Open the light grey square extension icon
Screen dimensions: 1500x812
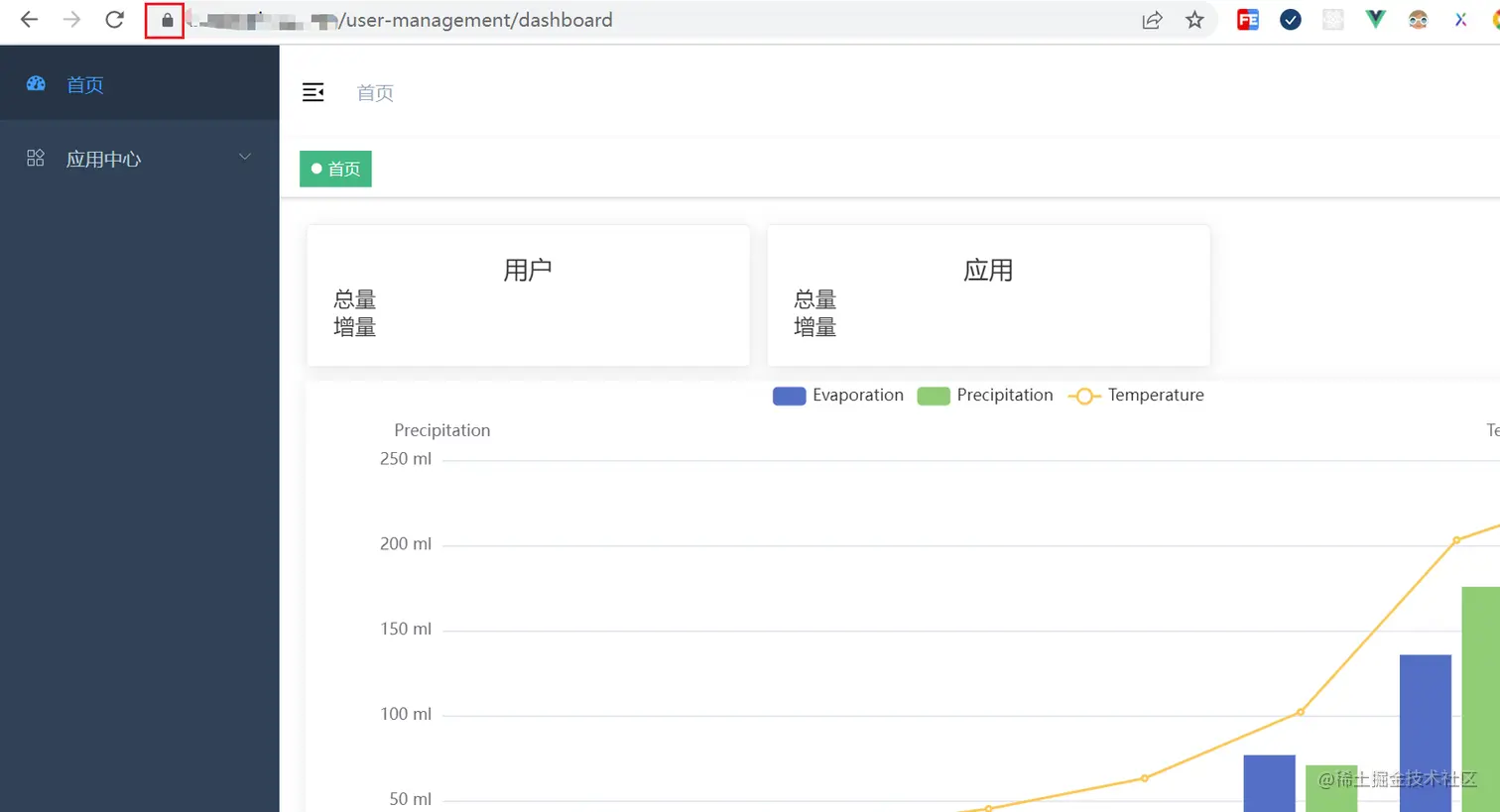[1333, 19]
